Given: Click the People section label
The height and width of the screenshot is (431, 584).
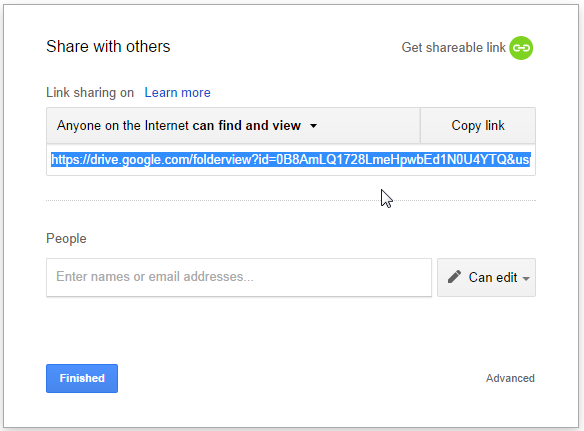Looking at the screenshot, I should coord(66,238).
